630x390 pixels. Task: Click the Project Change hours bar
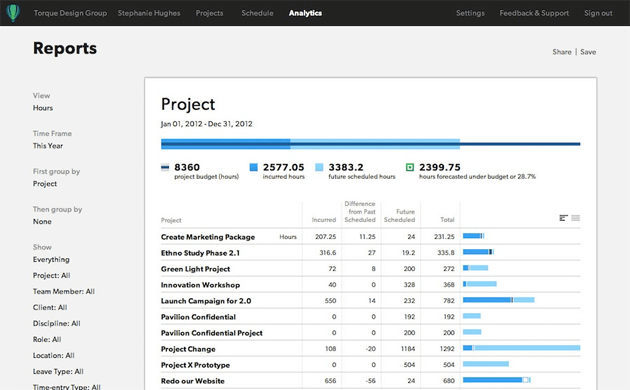tap(522, 348)
